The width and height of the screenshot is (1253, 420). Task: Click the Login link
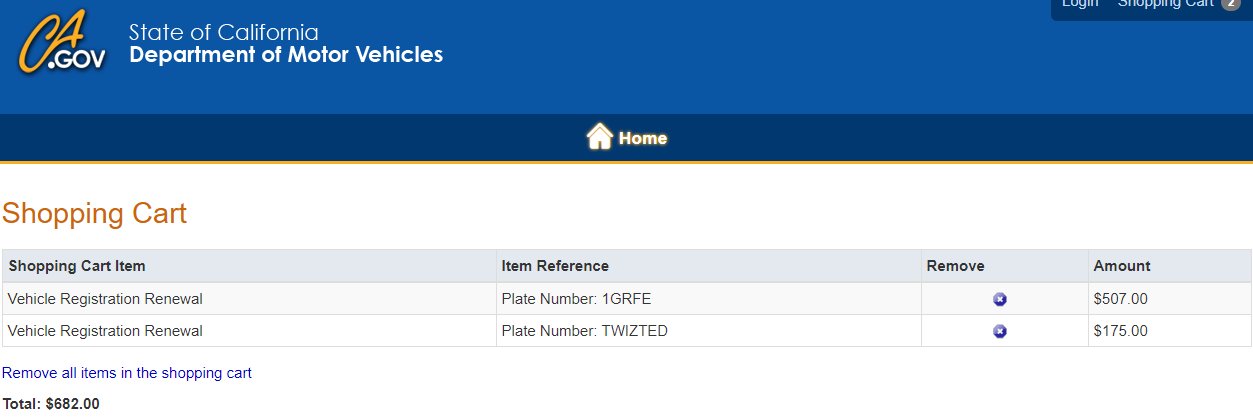pos(1080,4)
